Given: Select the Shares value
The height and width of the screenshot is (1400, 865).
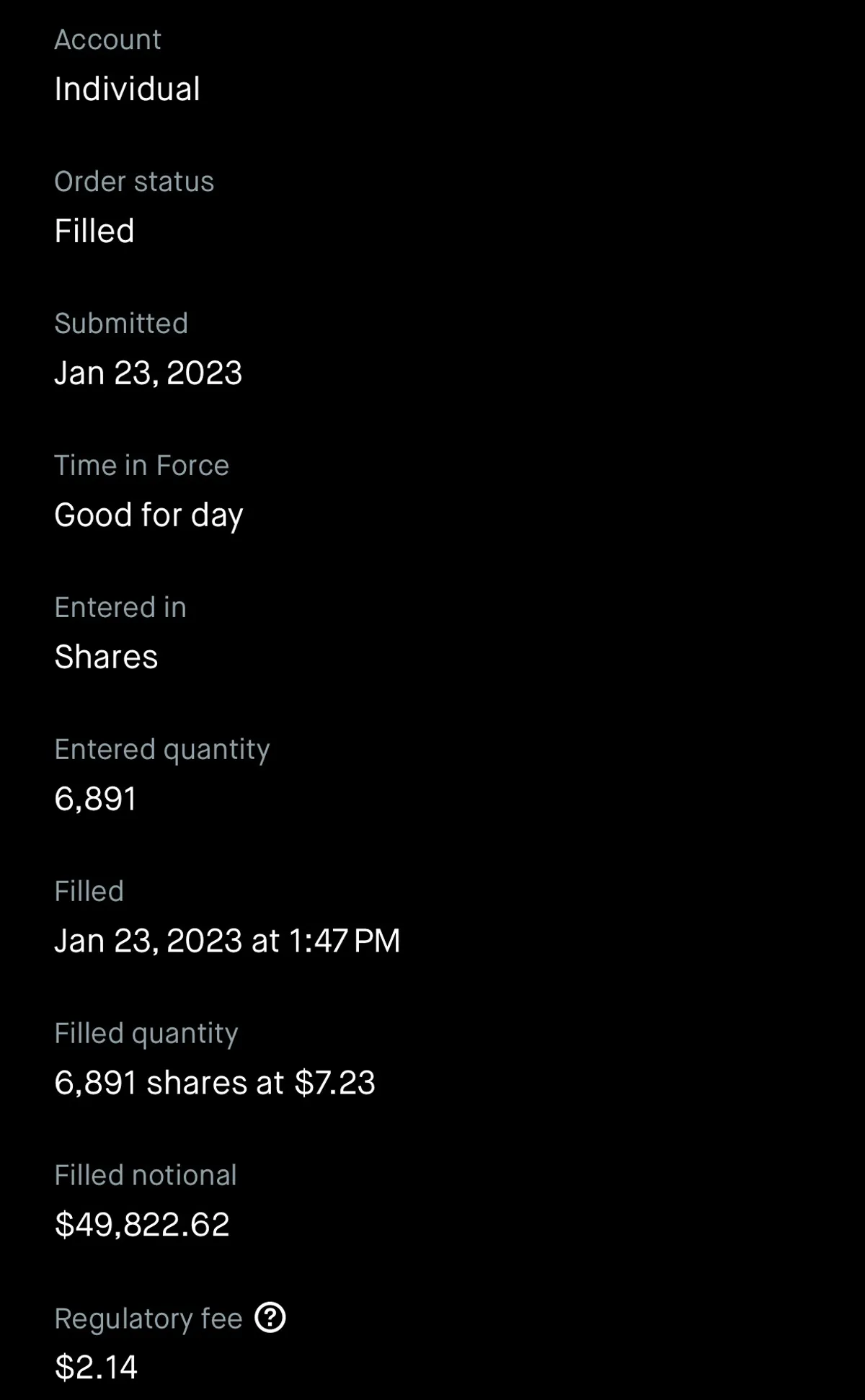Looking at the screenshot, I should point(106,657).
